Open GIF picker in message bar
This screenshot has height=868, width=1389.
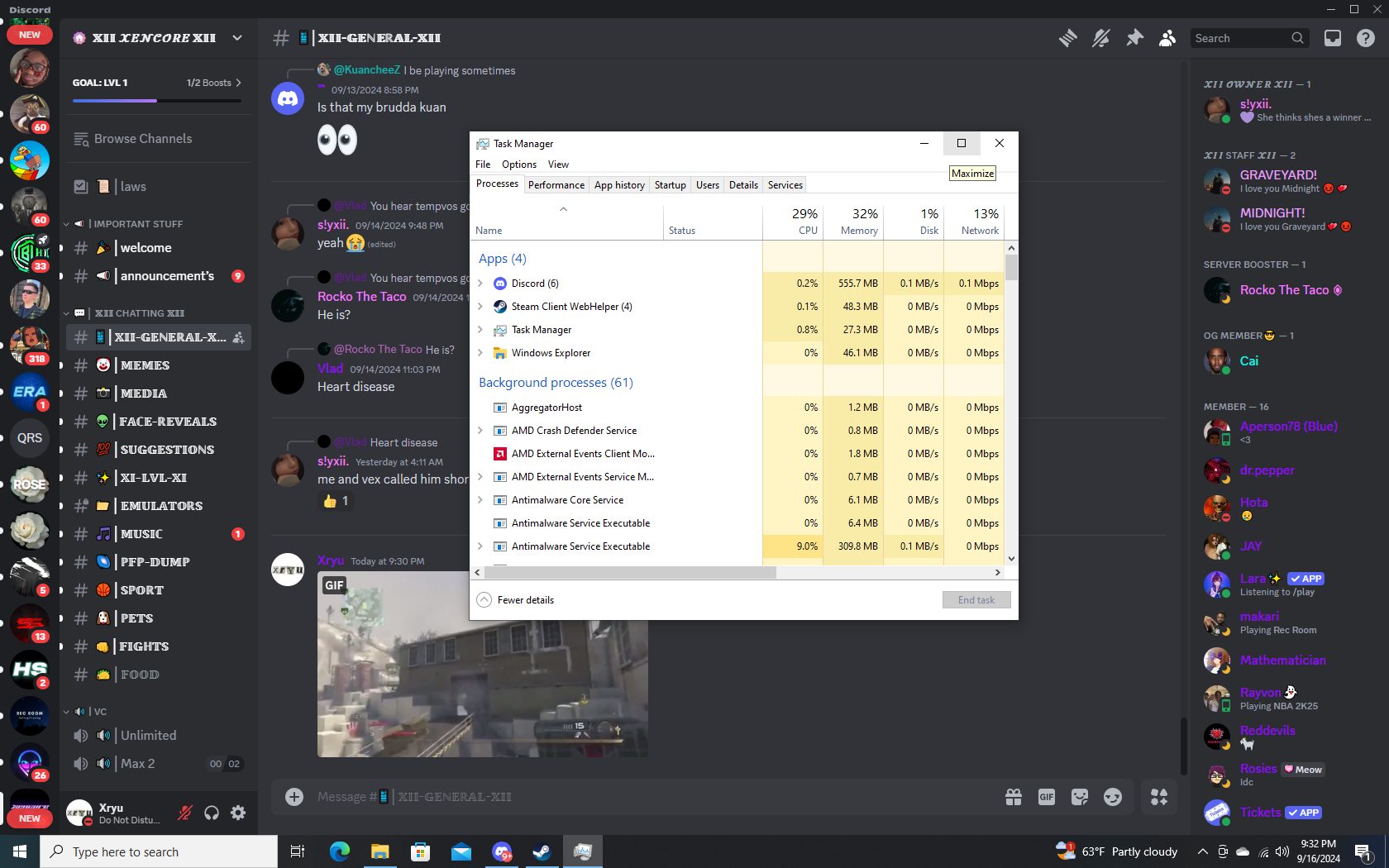(x=1047, y=797)
